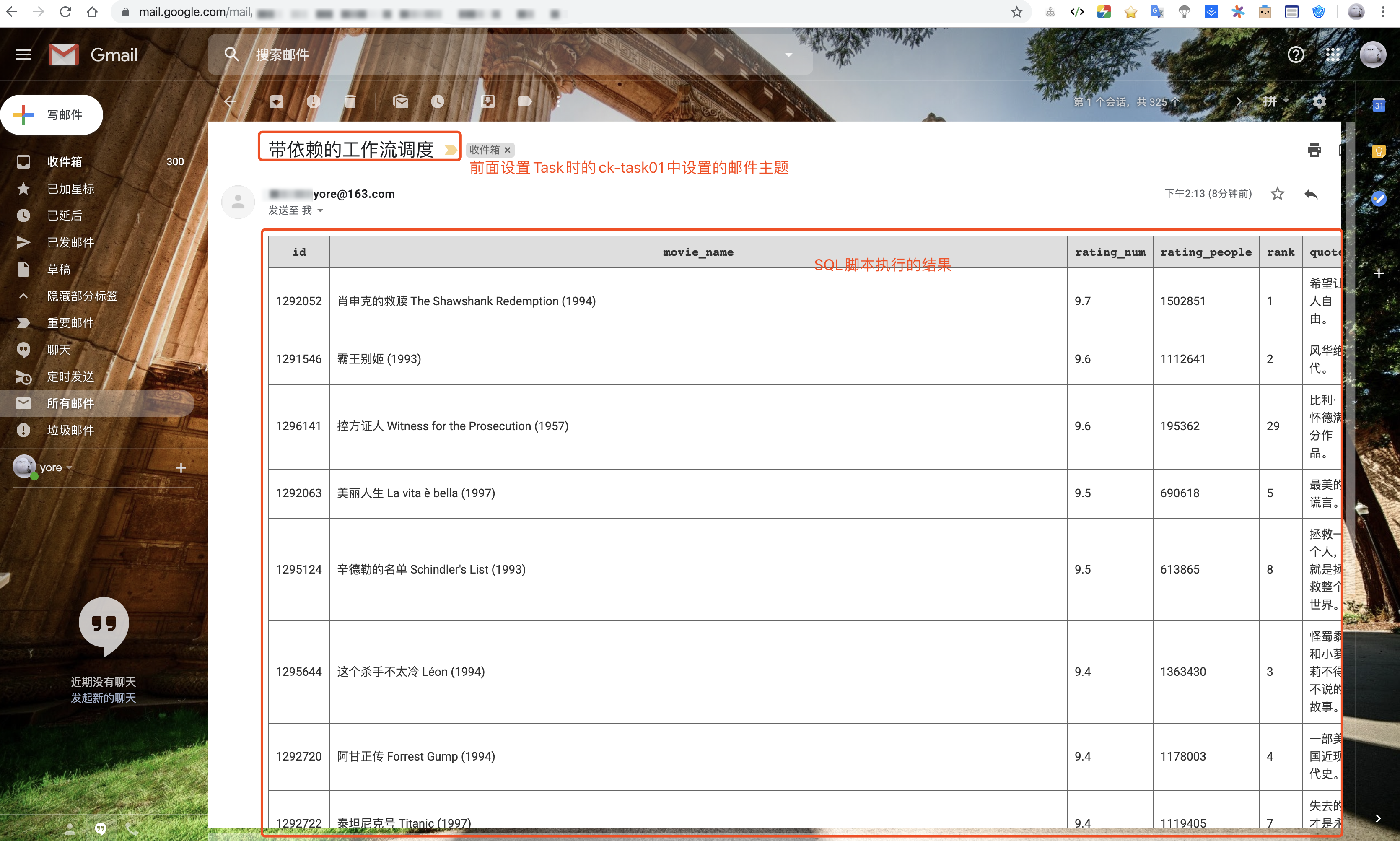The height and width of the screenshot is (841, 1400).
Task: Toggle main menu with hamburger icon
Action: pos(23,55)
